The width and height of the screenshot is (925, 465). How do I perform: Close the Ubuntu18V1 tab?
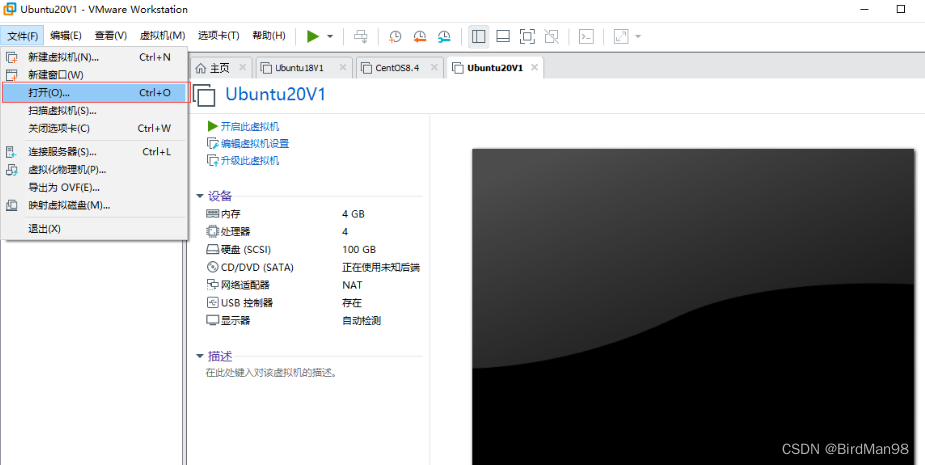tap(342, 68)
